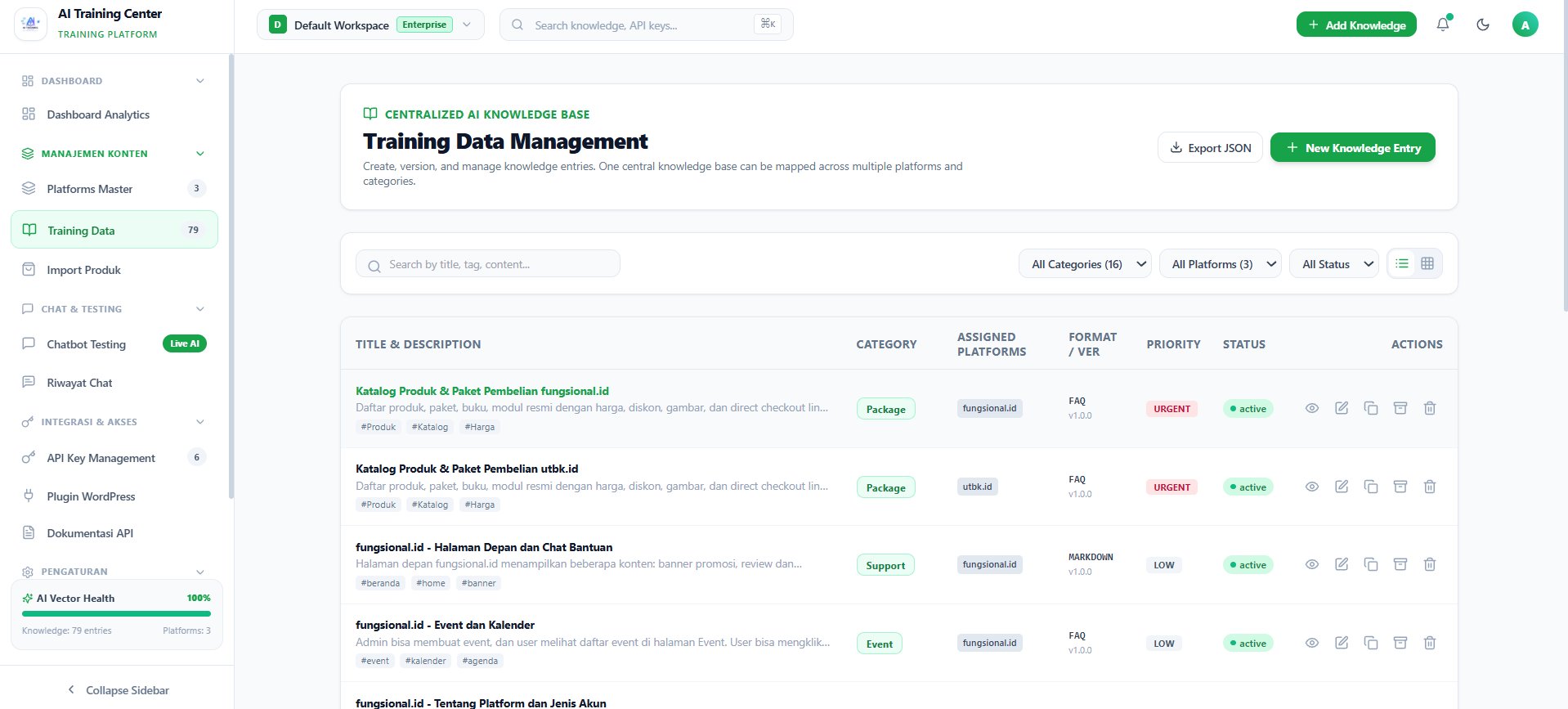Click the Export JSON button

pyautogui.click(x=1210, y=147)
